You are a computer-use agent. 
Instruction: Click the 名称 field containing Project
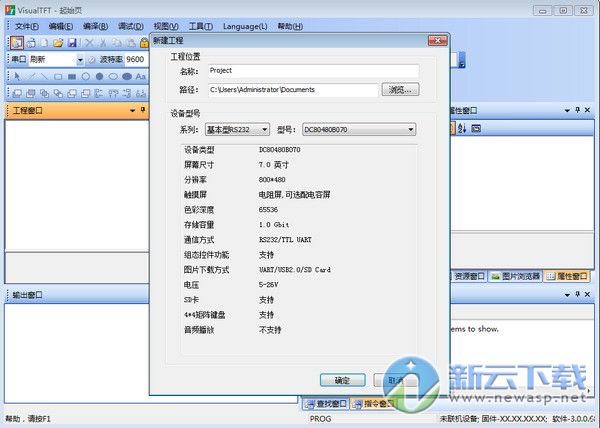313,71
